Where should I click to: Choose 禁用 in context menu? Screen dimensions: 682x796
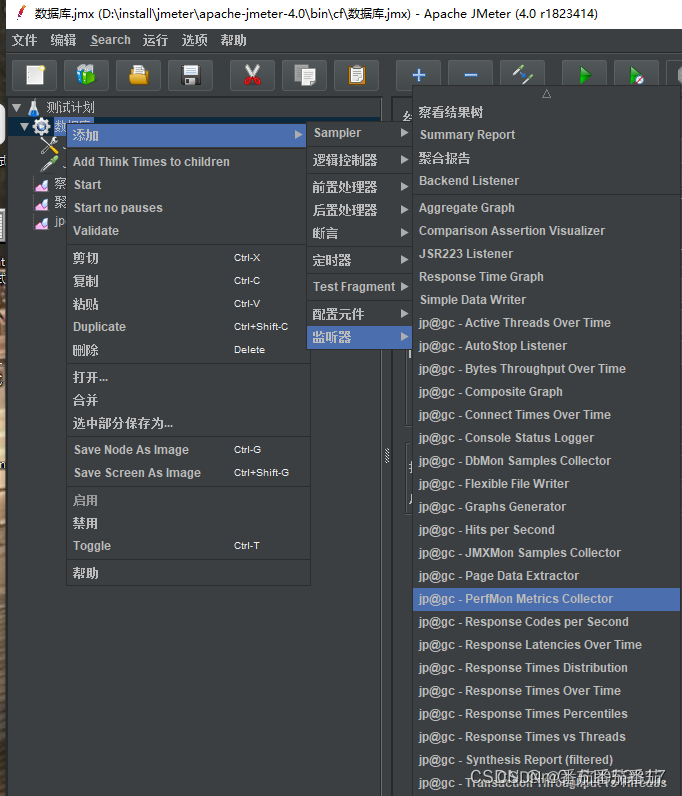click(x=188, y=523)
